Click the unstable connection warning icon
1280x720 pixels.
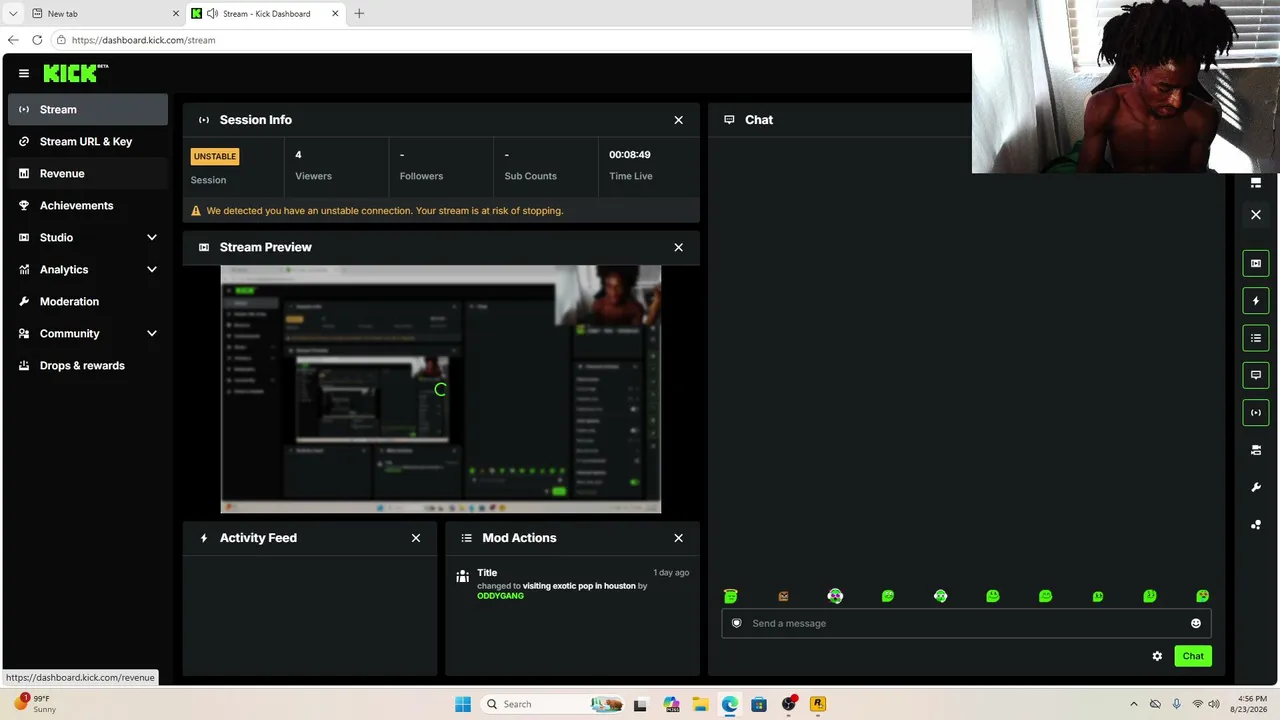click(196, 211)
